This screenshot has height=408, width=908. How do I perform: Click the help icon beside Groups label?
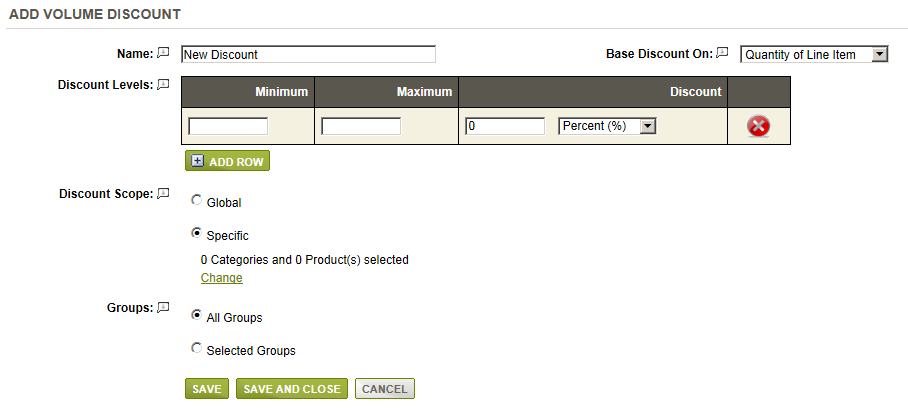point(163,307)
